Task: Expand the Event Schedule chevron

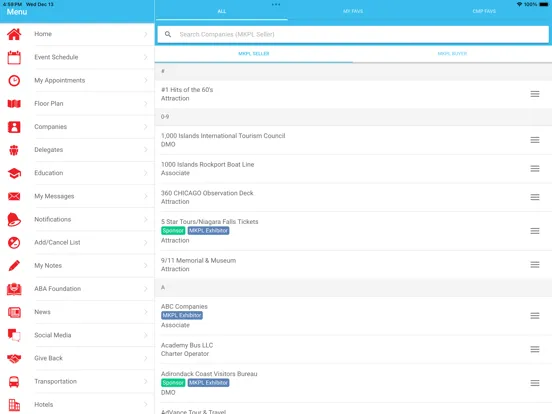Action: (146, 57)
